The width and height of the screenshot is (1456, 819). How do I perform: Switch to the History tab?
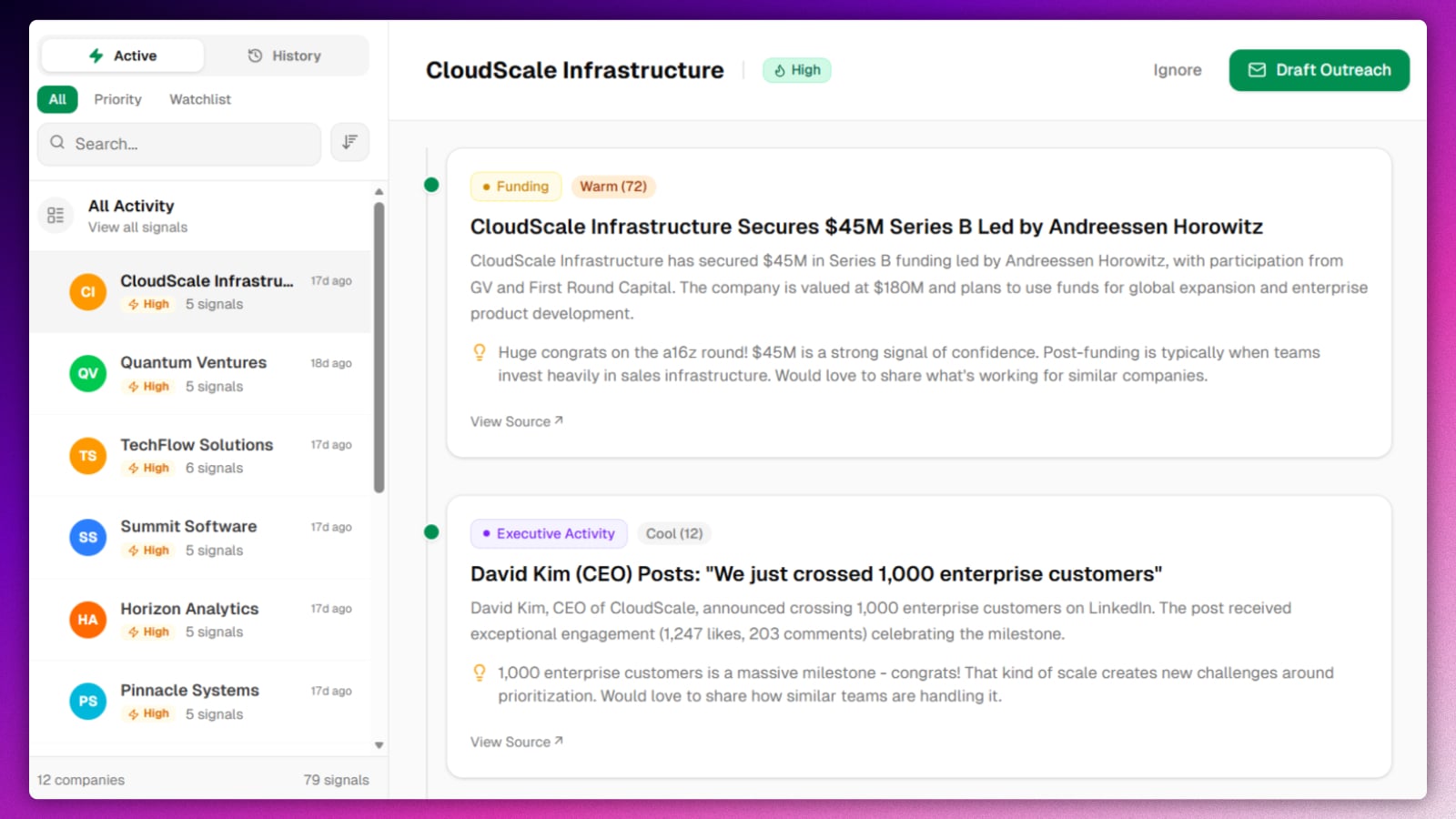285,56
